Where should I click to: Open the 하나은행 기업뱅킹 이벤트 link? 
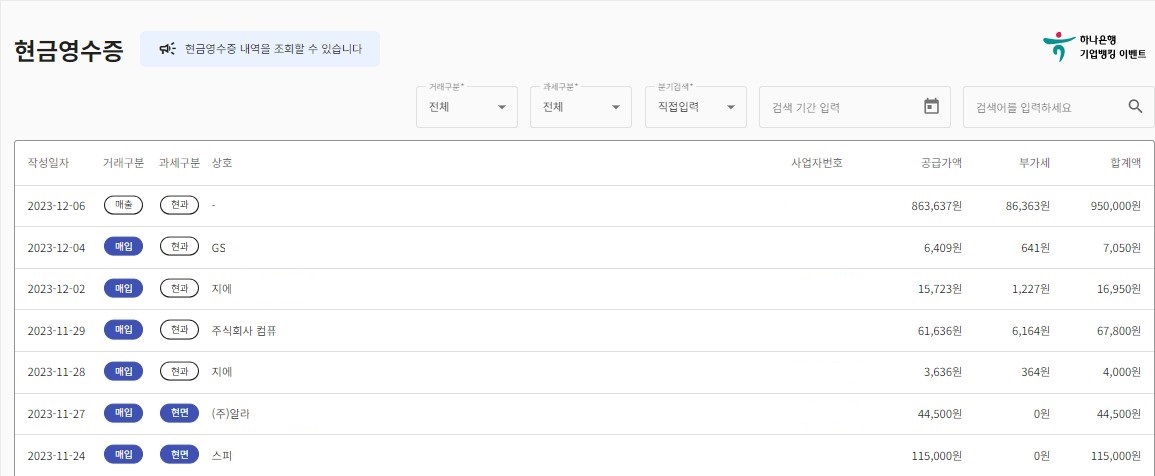[1112, 47]
